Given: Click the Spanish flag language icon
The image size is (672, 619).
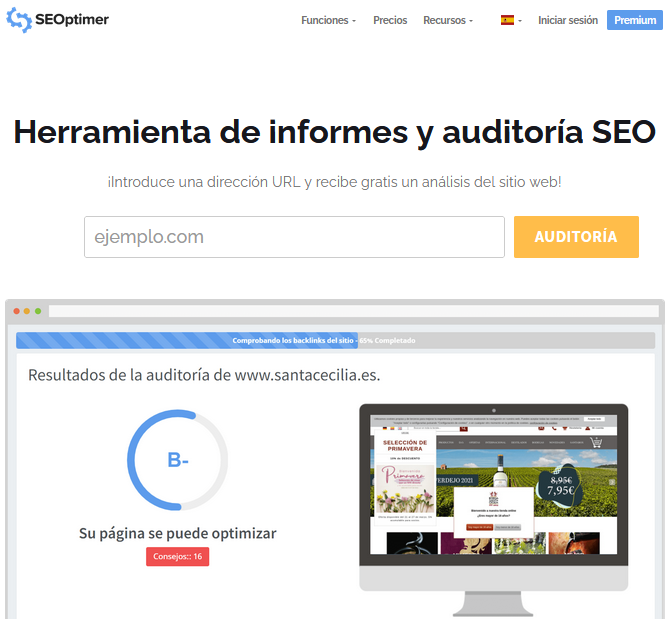Looking at the screenshot, I should pyautogui.click(x=507, y=20).
